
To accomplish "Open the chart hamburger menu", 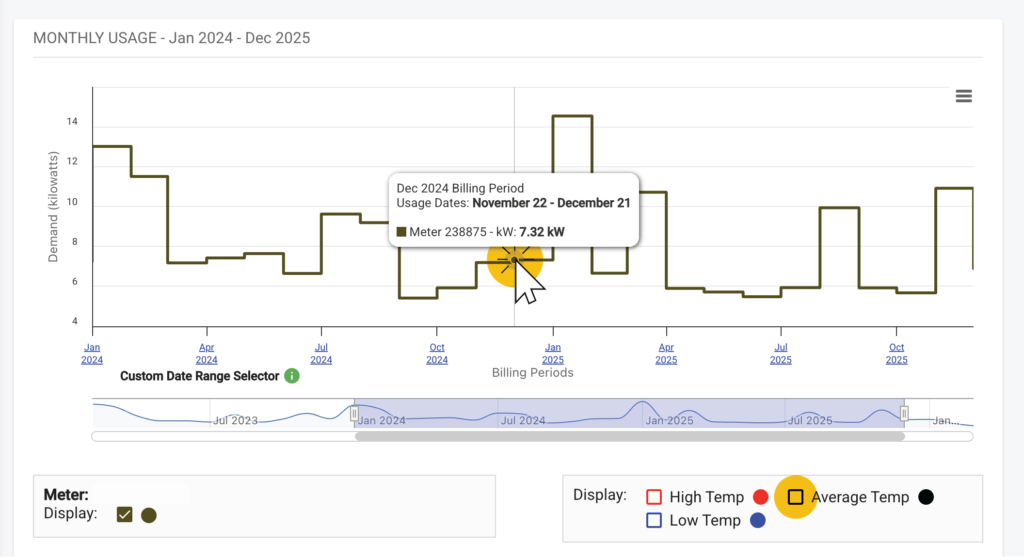I will click(x=963, y=96).
